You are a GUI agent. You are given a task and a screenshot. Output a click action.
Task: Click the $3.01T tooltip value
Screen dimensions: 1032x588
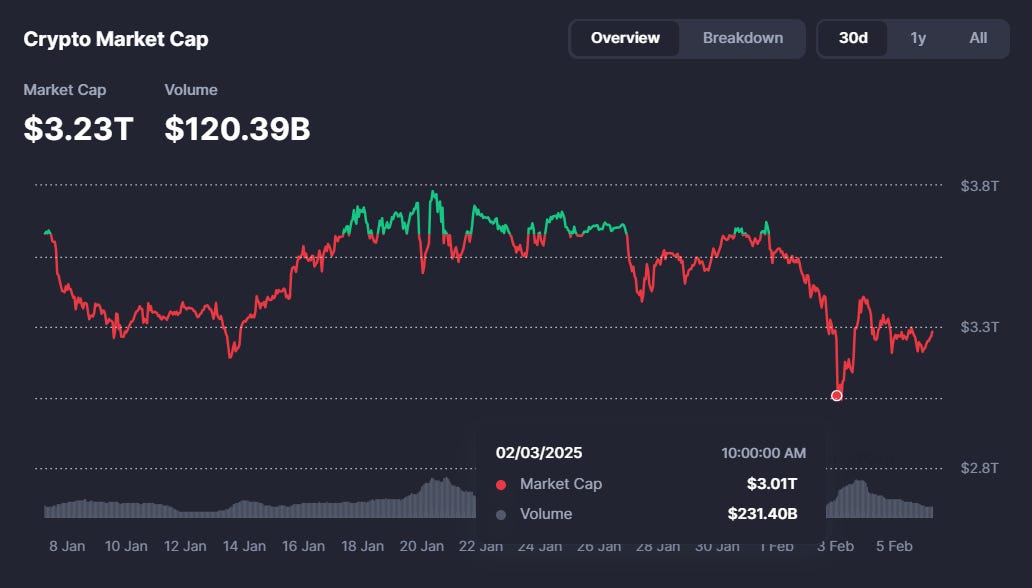(772, 484)
